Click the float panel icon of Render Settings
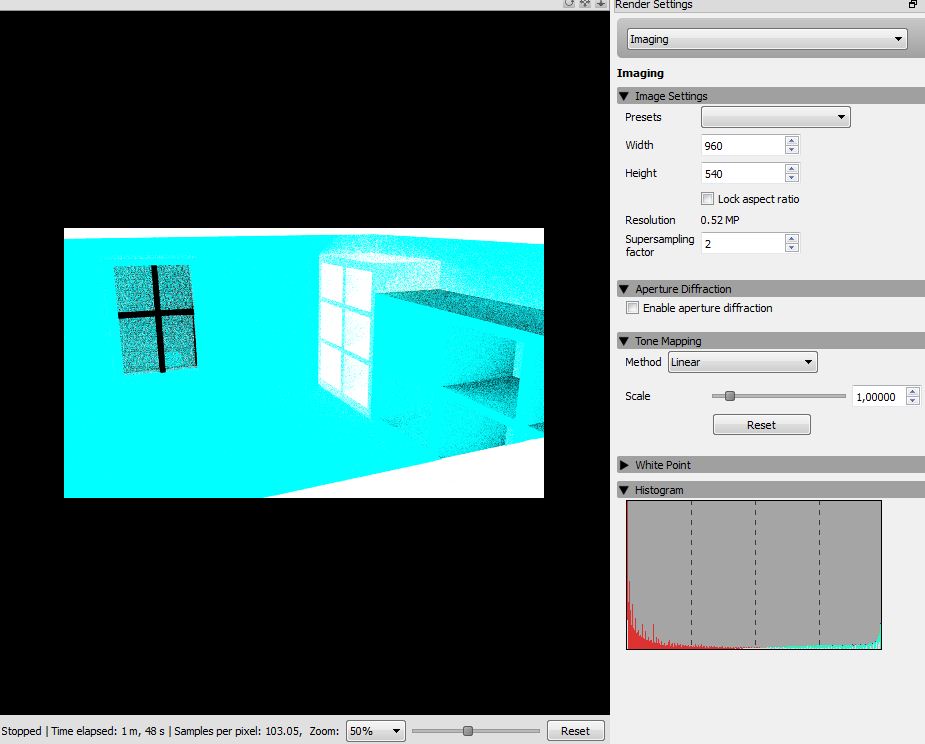The width and height of the screenshot is (925, 744). 913,4
